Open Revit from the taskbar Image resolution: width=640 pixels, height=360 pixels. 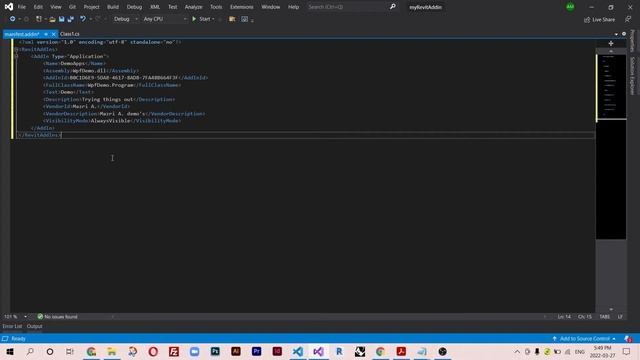pyautogui.click(x=339, y=351)
